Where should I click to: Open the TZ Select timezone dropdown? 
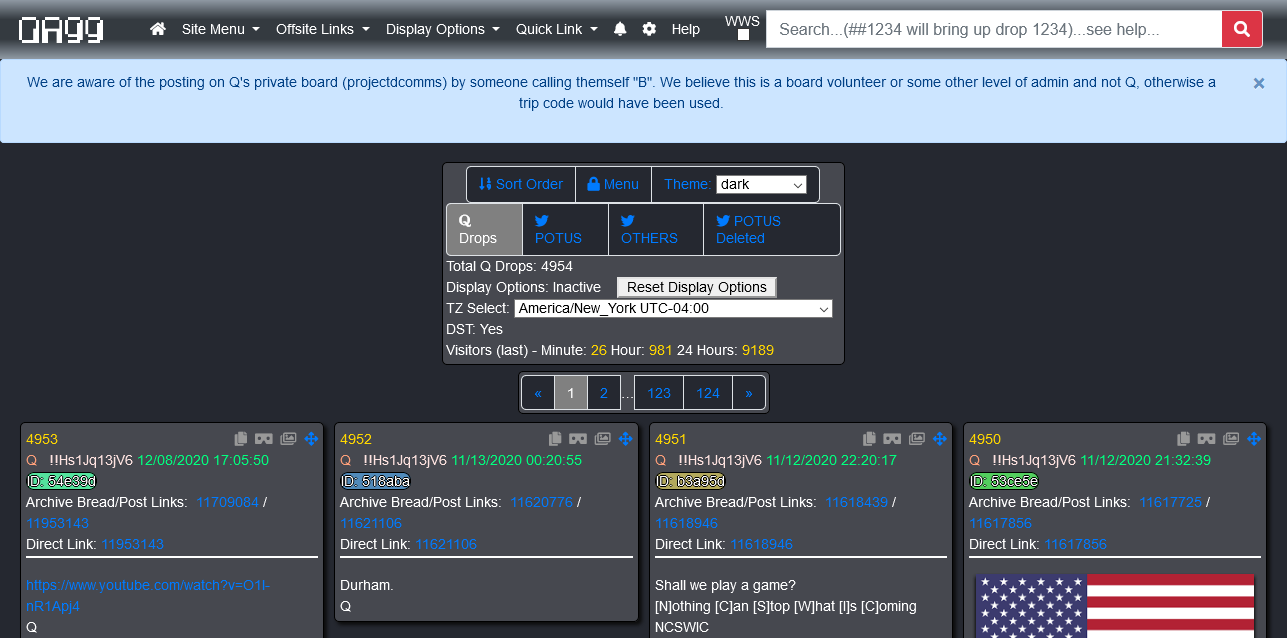click(673, 309)
